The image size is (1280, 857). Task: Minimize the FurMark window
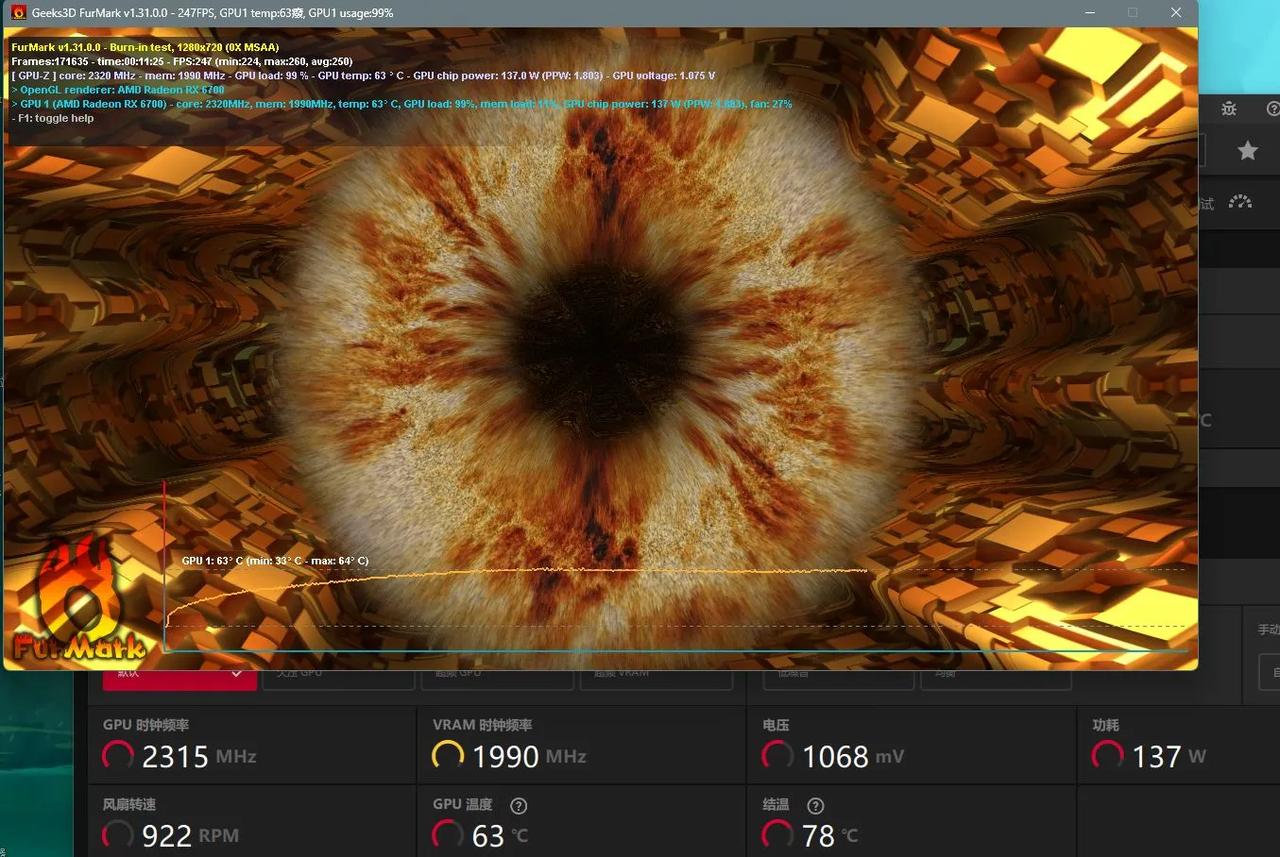pyautogui.click(x=1089, y=13)
